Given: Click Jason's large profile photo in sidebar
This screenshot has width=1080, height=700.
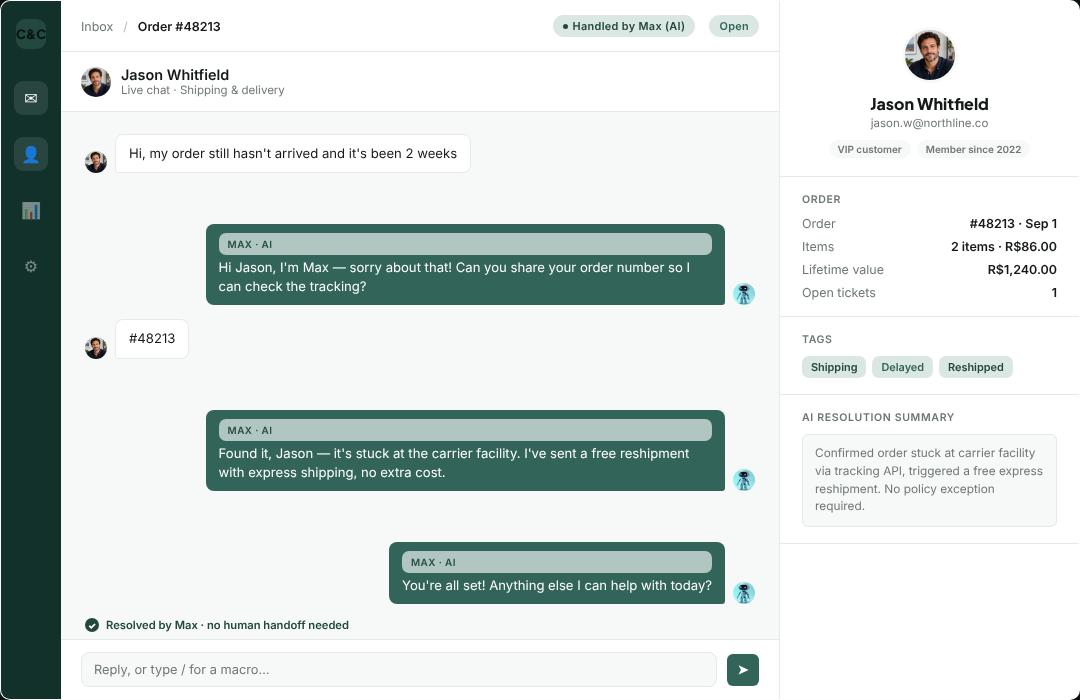Looking at the screenshot, I should point(929,54).
